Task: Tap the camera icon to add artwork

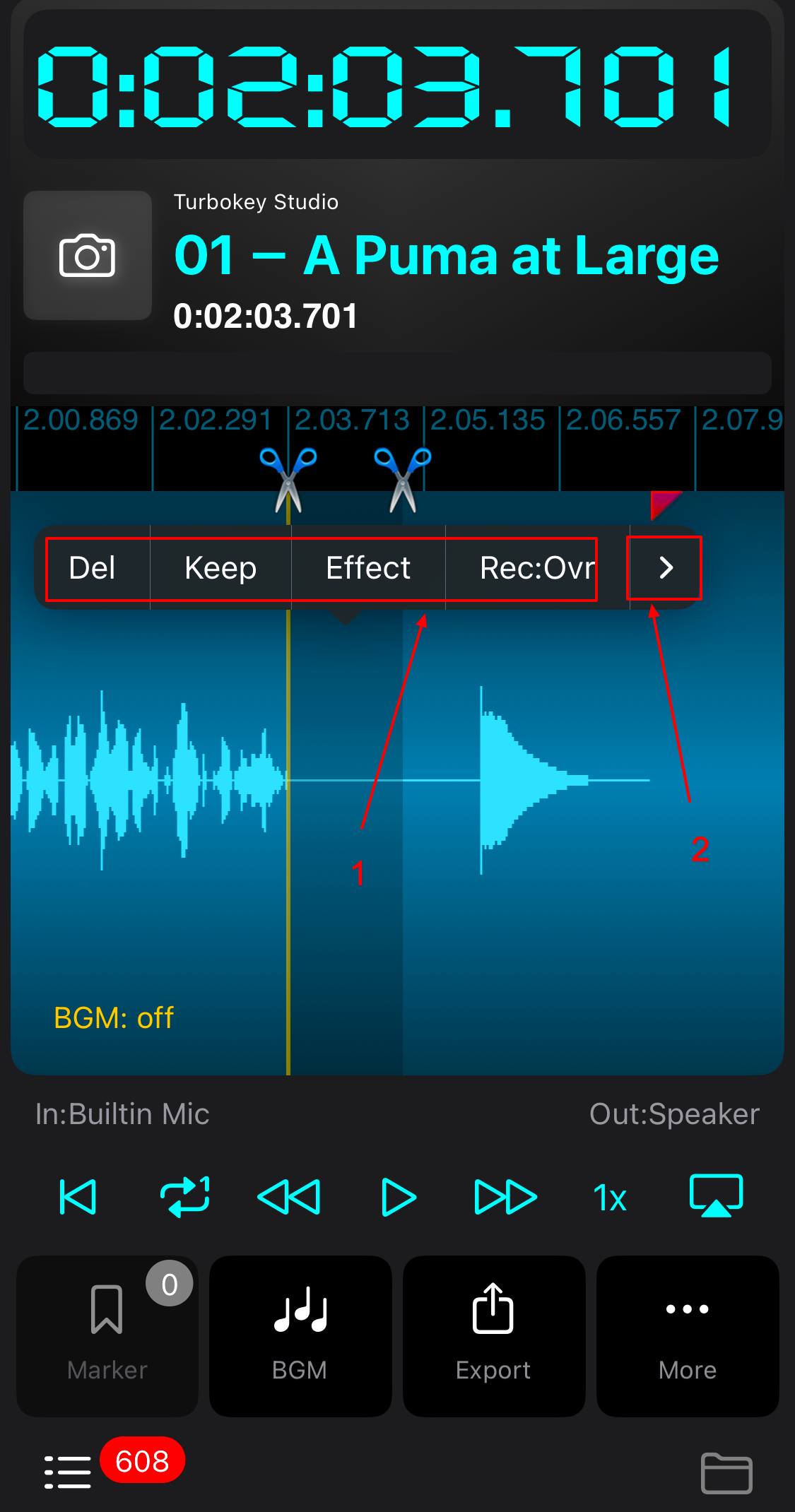Action: tap(88, 256)
